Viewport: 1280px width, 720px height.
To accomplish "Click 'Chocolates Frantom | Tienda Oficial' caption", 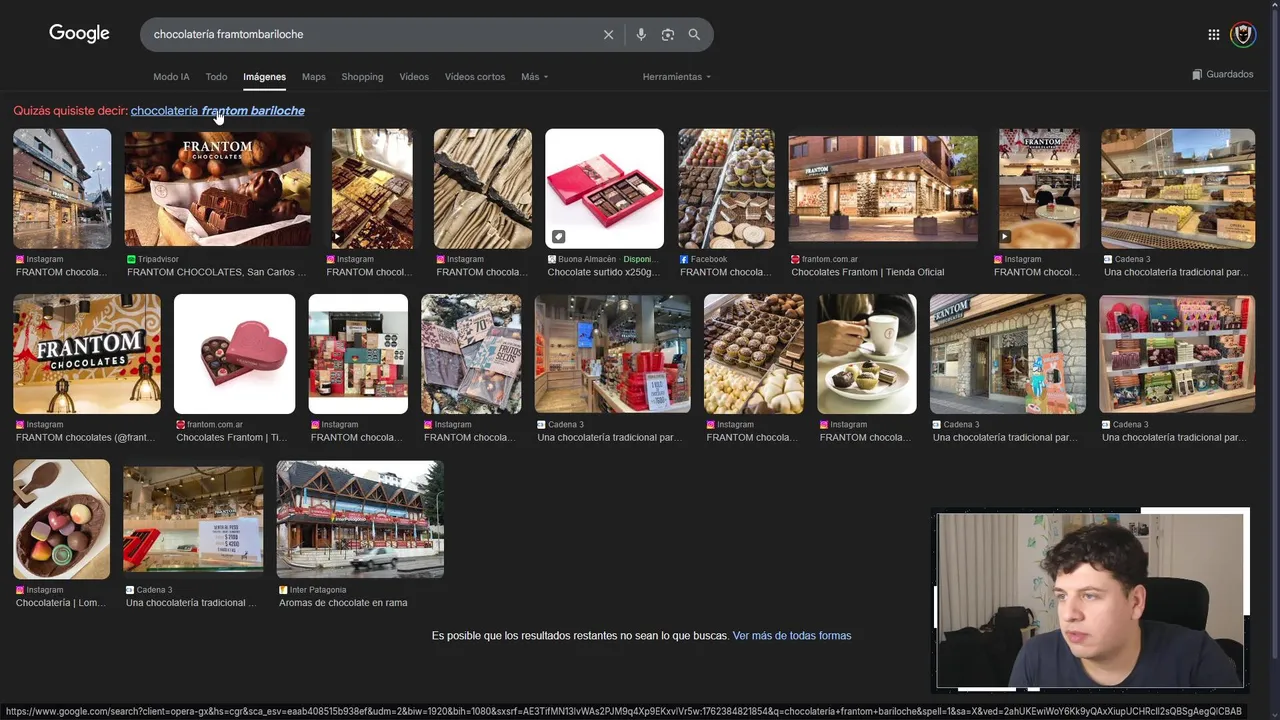I will [867, 272].
